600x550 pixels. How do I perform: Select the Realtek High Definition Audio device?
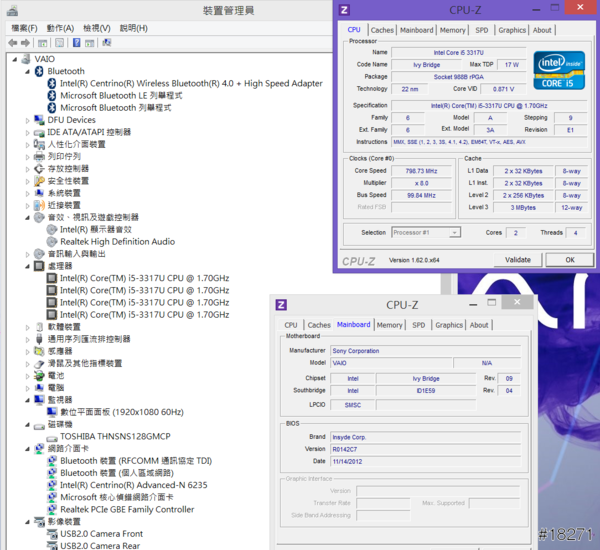[117, 241]
